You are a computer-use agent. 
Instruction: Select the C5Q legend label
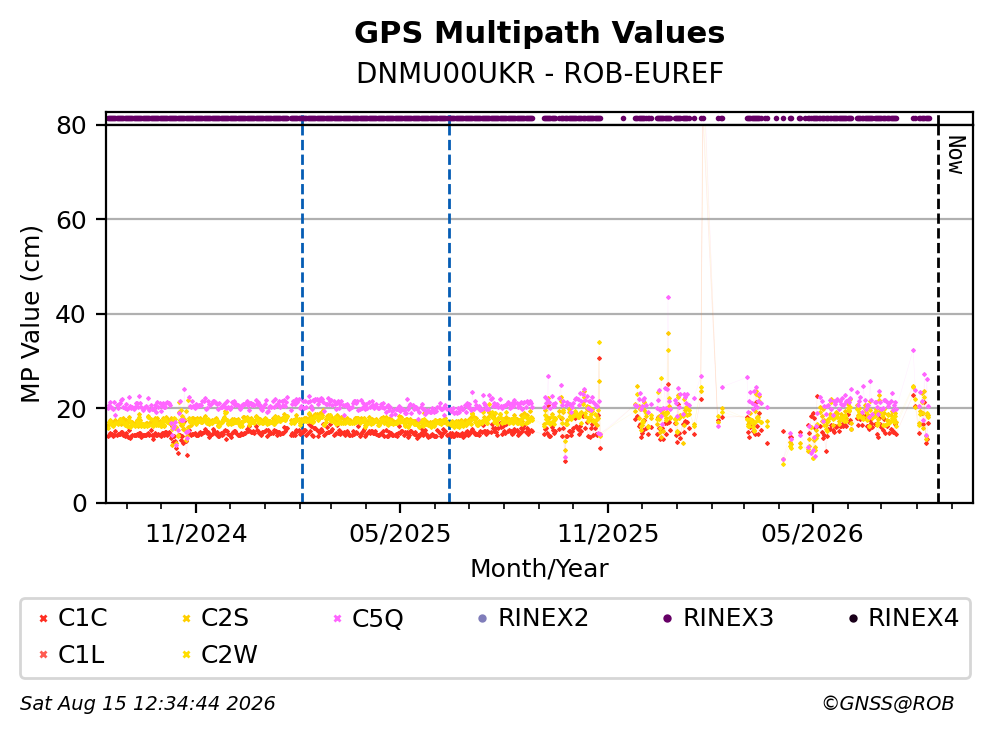tap(378, 618)
